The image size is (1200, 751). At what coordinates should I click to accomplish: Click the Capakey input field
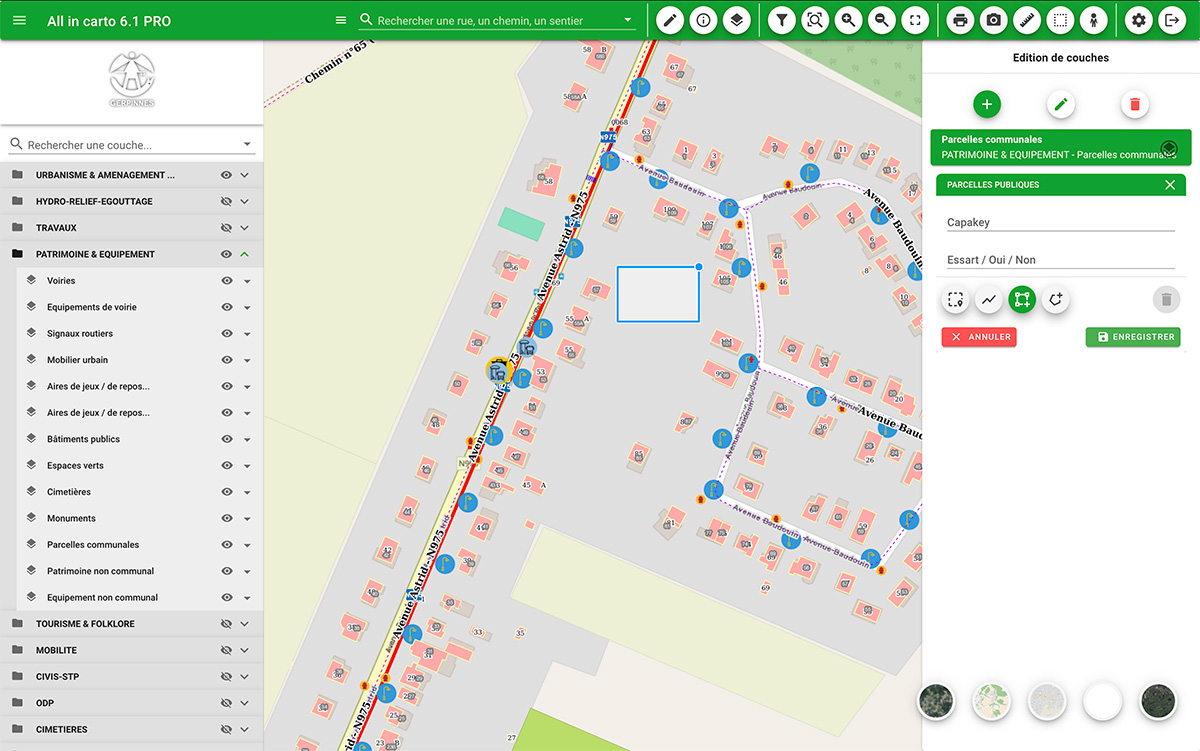[x=1060, y=222]
